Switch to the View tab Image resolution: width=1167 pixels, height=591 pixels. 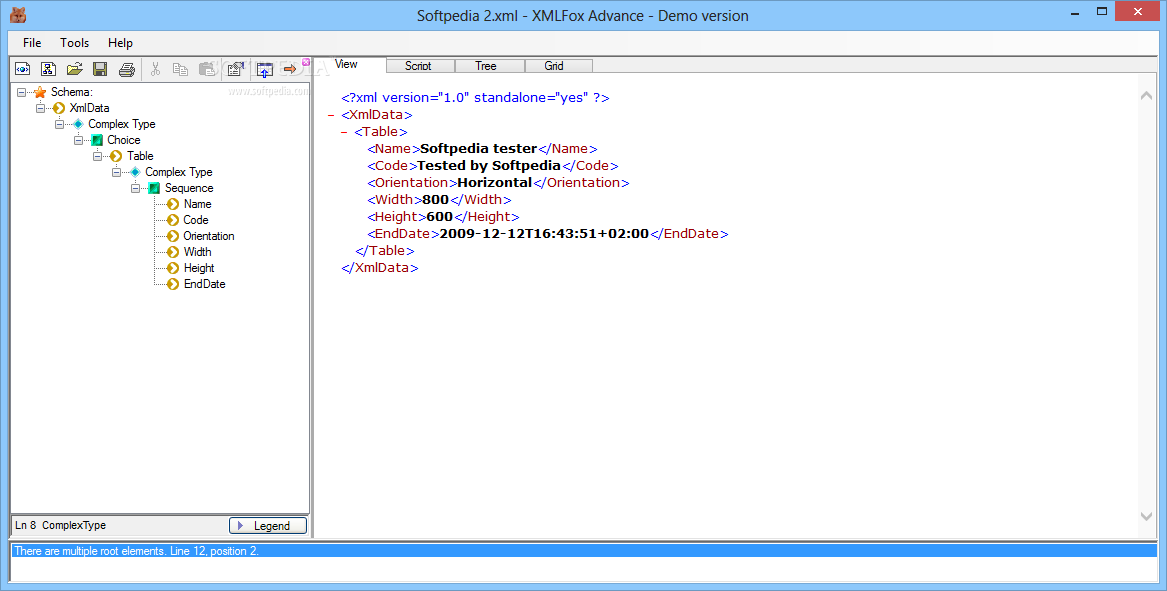tap(350, 65)
